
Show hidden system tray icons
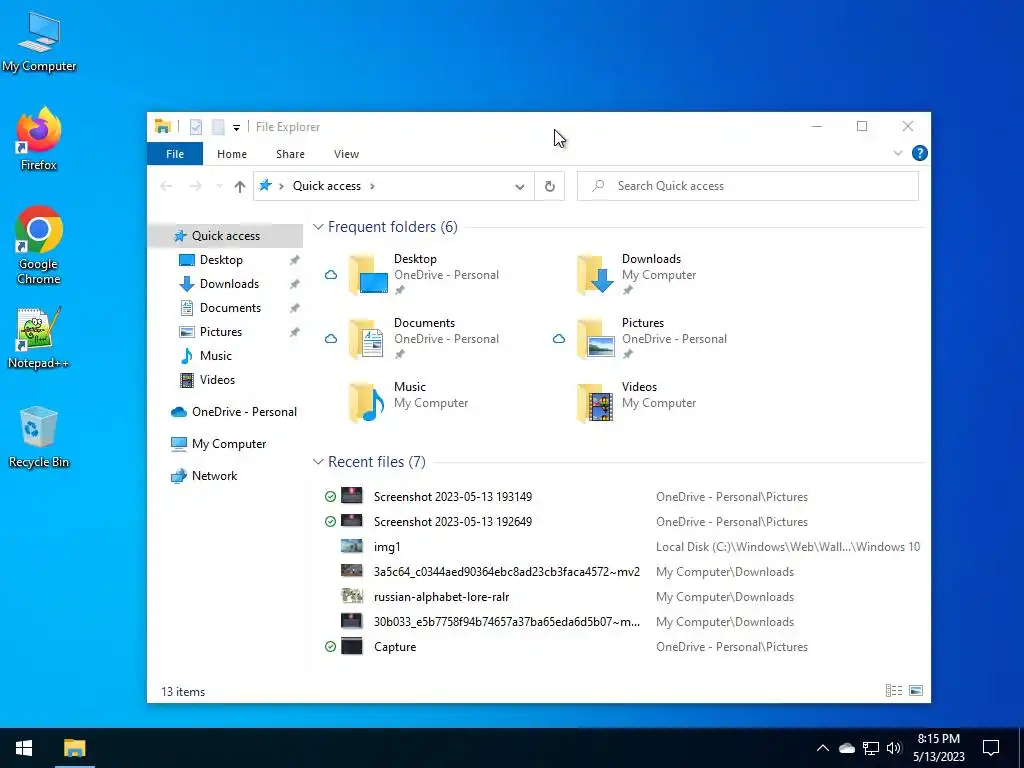[823, 748]
